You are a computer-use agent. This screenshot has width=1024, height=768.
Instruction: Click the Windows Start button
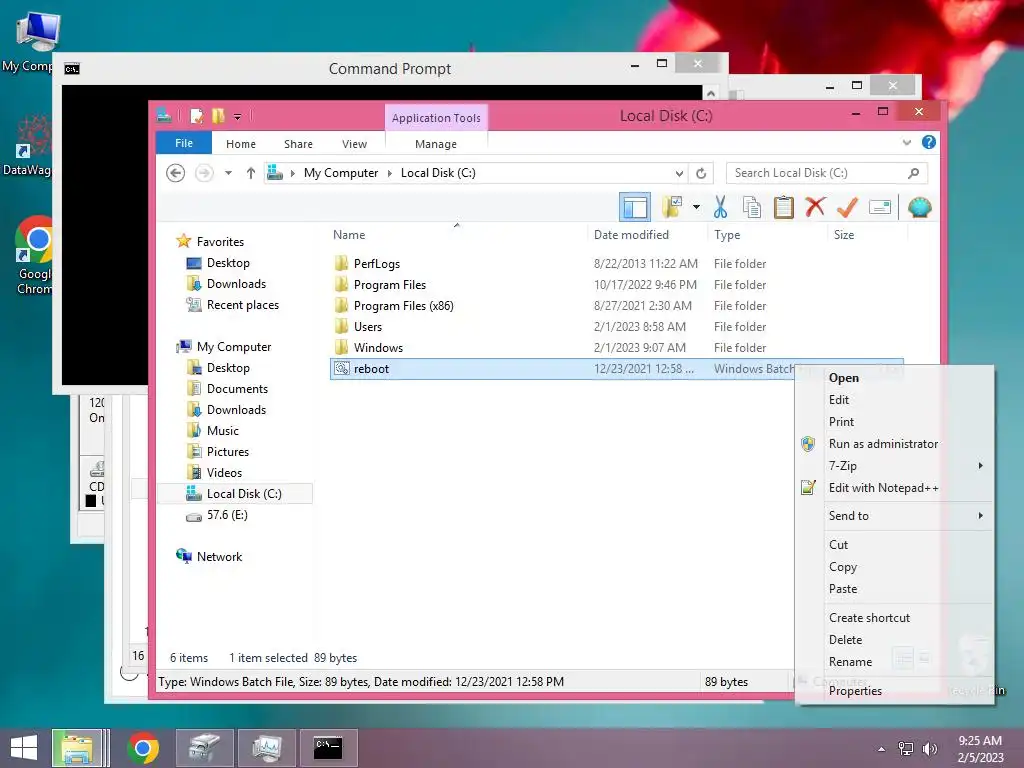coord(24,748)
